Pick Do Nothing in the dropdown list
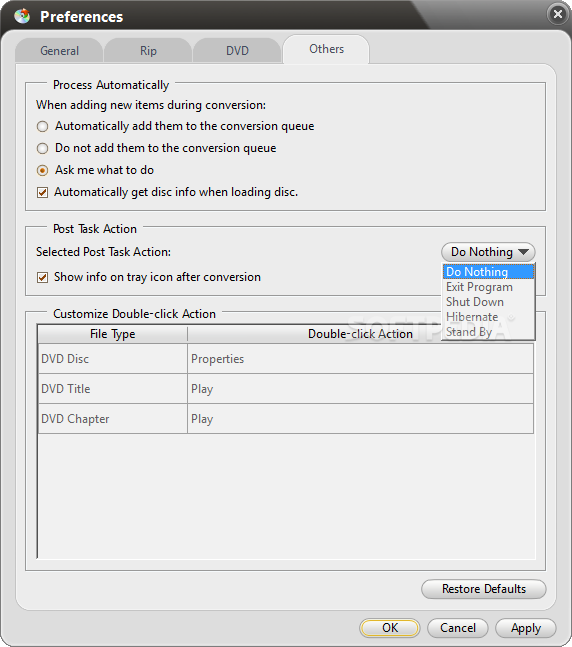 click(488, 272)
